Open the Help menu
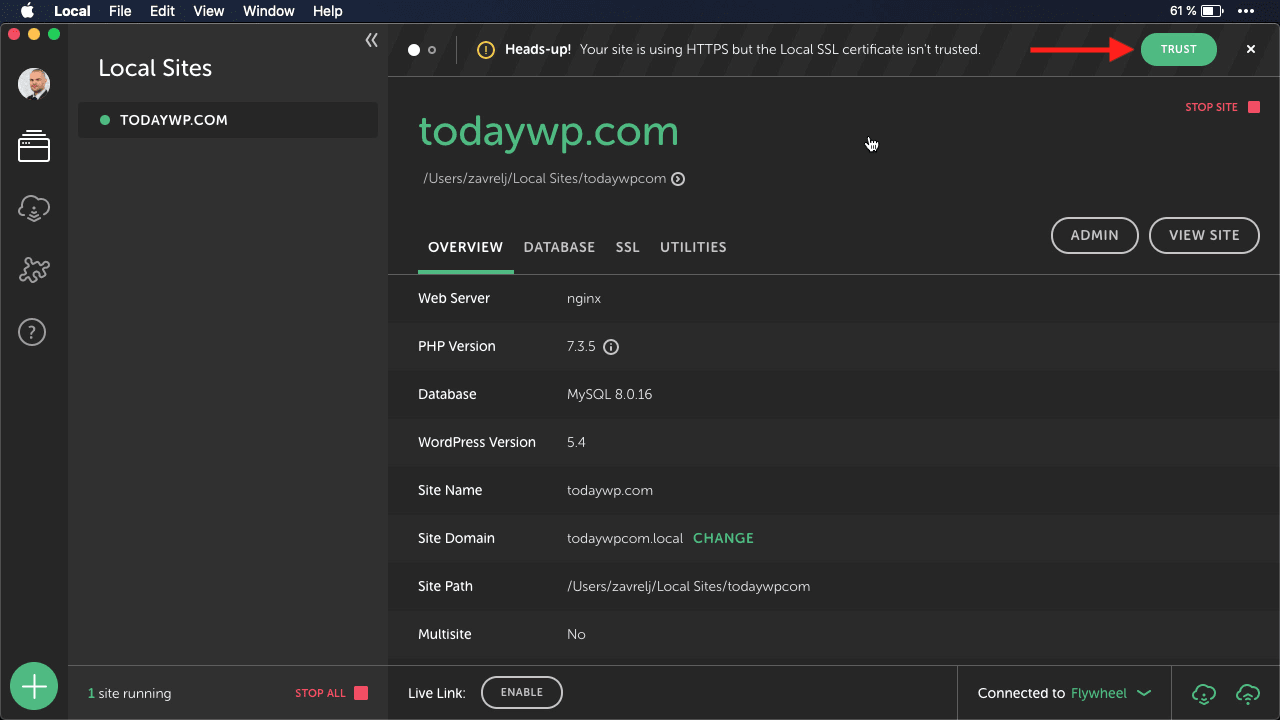The image size is (1280, 720). (x=327, y=11)
